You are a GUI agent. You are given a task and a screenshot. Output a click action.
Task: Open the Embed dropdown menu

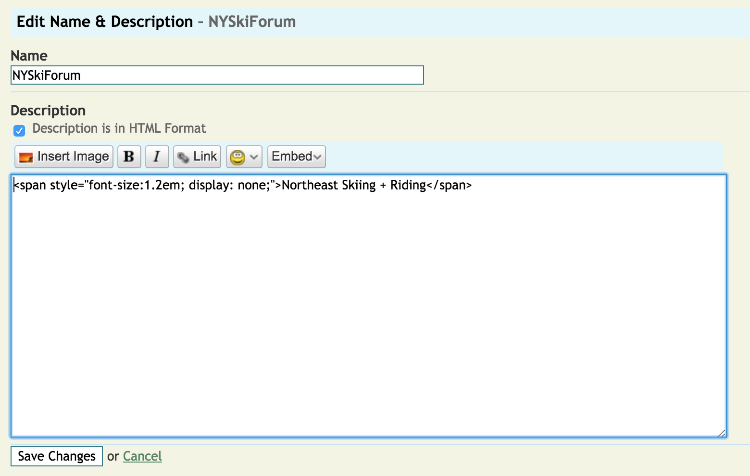(x=296, y=157)
